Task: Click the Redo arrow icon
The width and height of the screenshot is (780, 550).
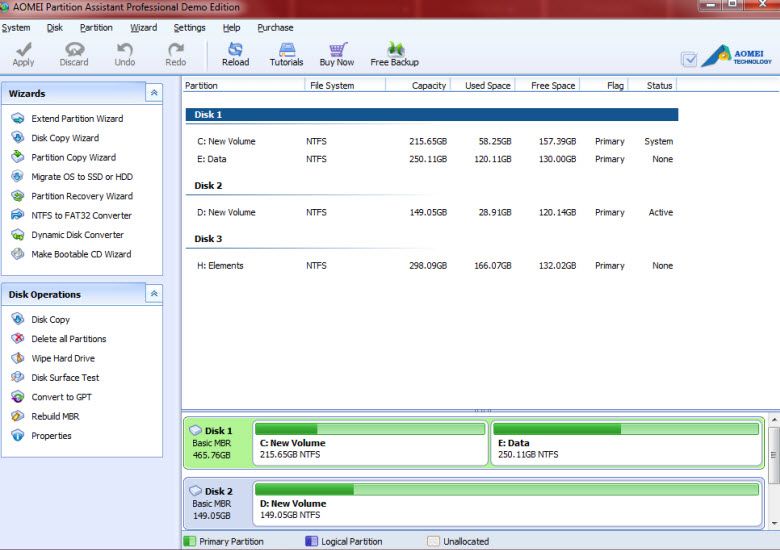Action: [176, 49]
